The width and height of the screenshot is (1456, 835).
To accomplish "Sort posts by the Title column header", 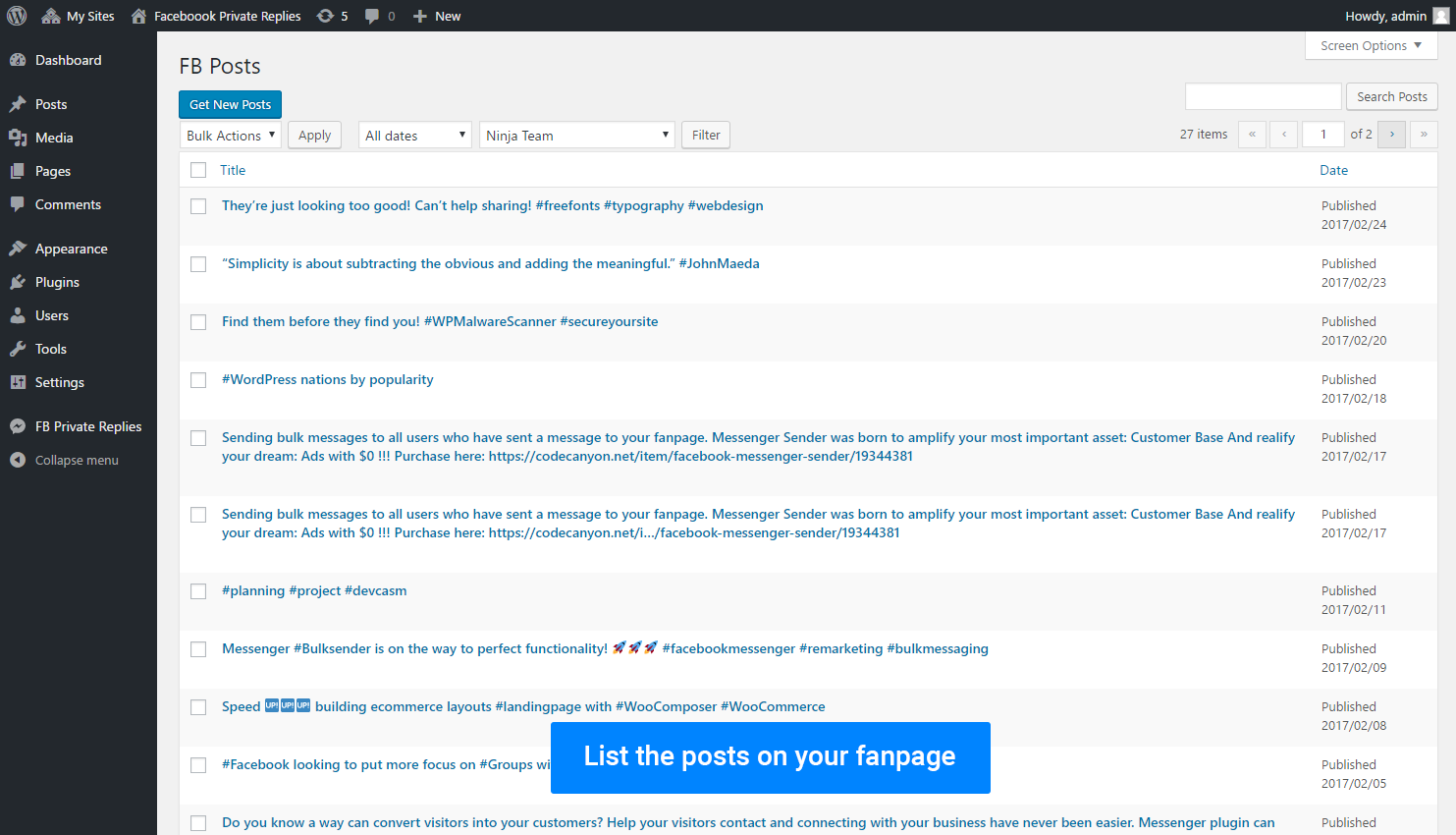I will pyautogui.click(x=233, y=170).
